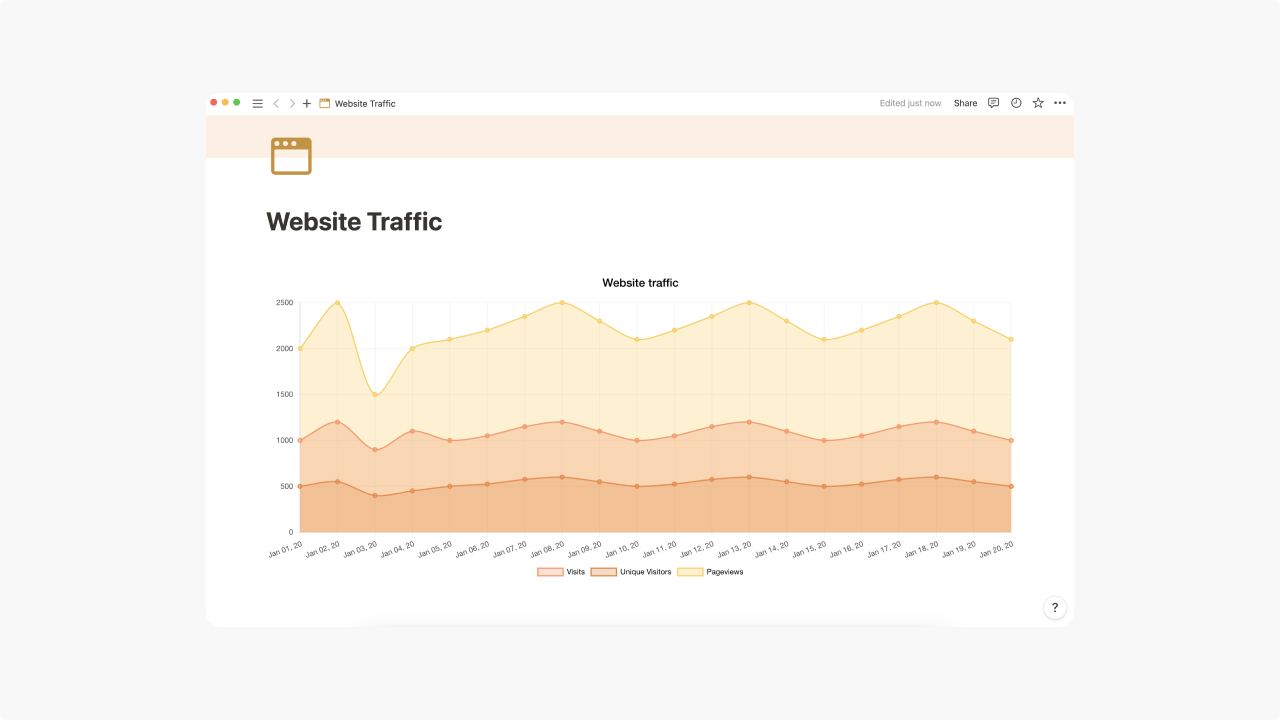Click the peak data point near Jan 18
The width and height of the screenshot is (1280, 720).
935,300
